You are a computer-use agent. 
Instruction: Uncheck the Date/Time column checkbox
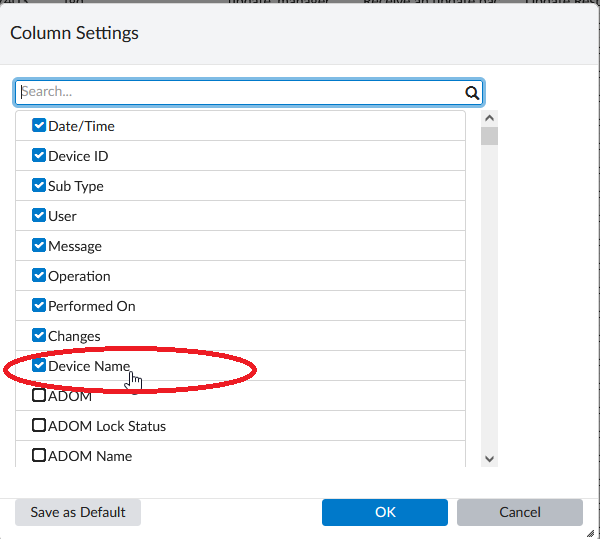(39, 126)
